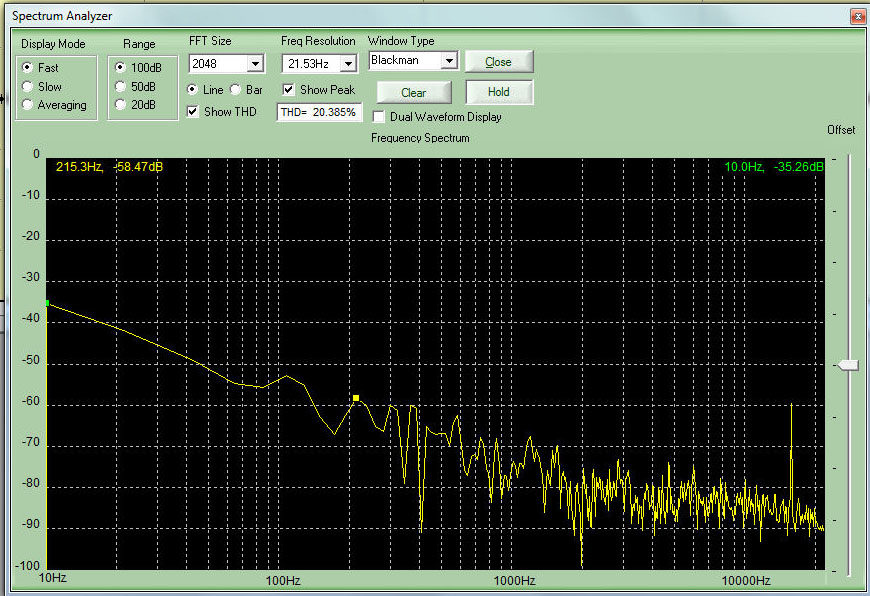Open the FFT Size dropdown
The width and height of the screenshot is (870, 596).
(255, 64)
